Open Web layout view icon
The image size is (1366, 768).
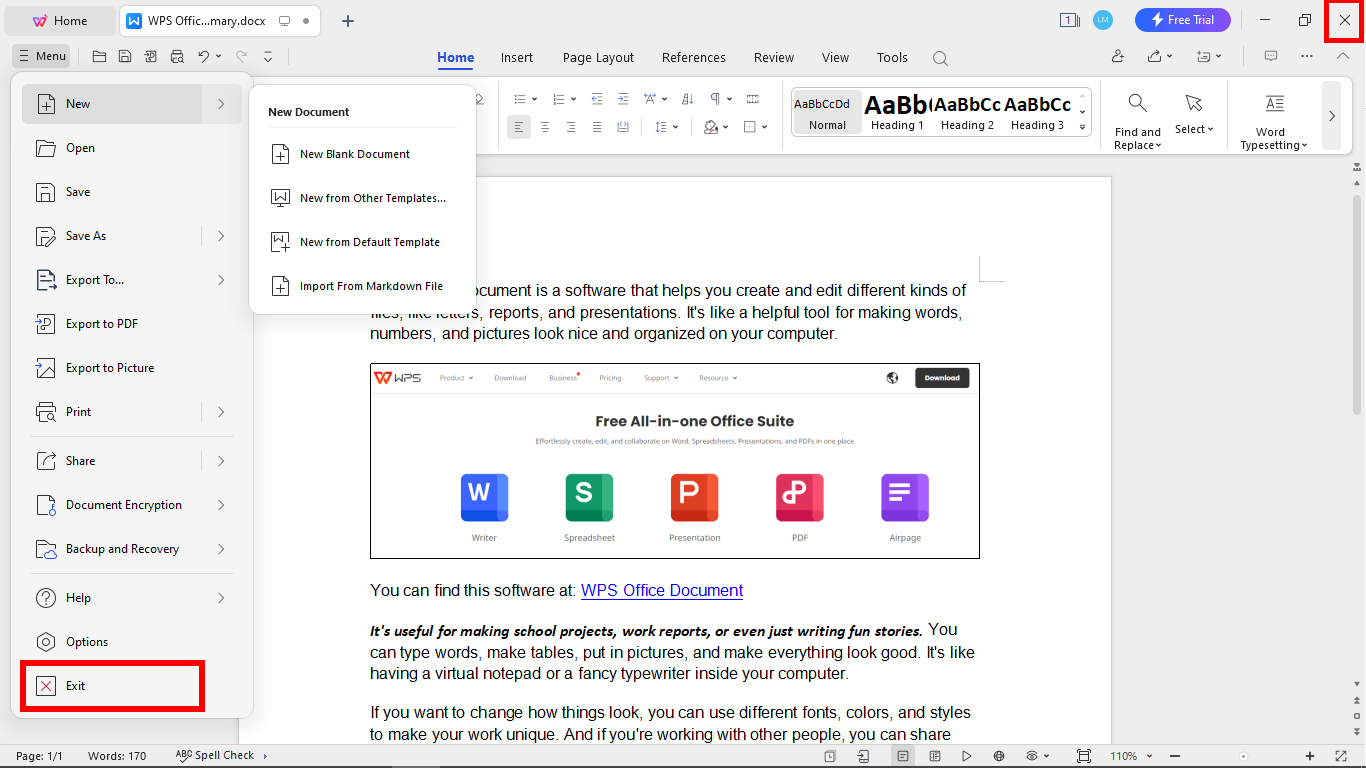(997, 756)
